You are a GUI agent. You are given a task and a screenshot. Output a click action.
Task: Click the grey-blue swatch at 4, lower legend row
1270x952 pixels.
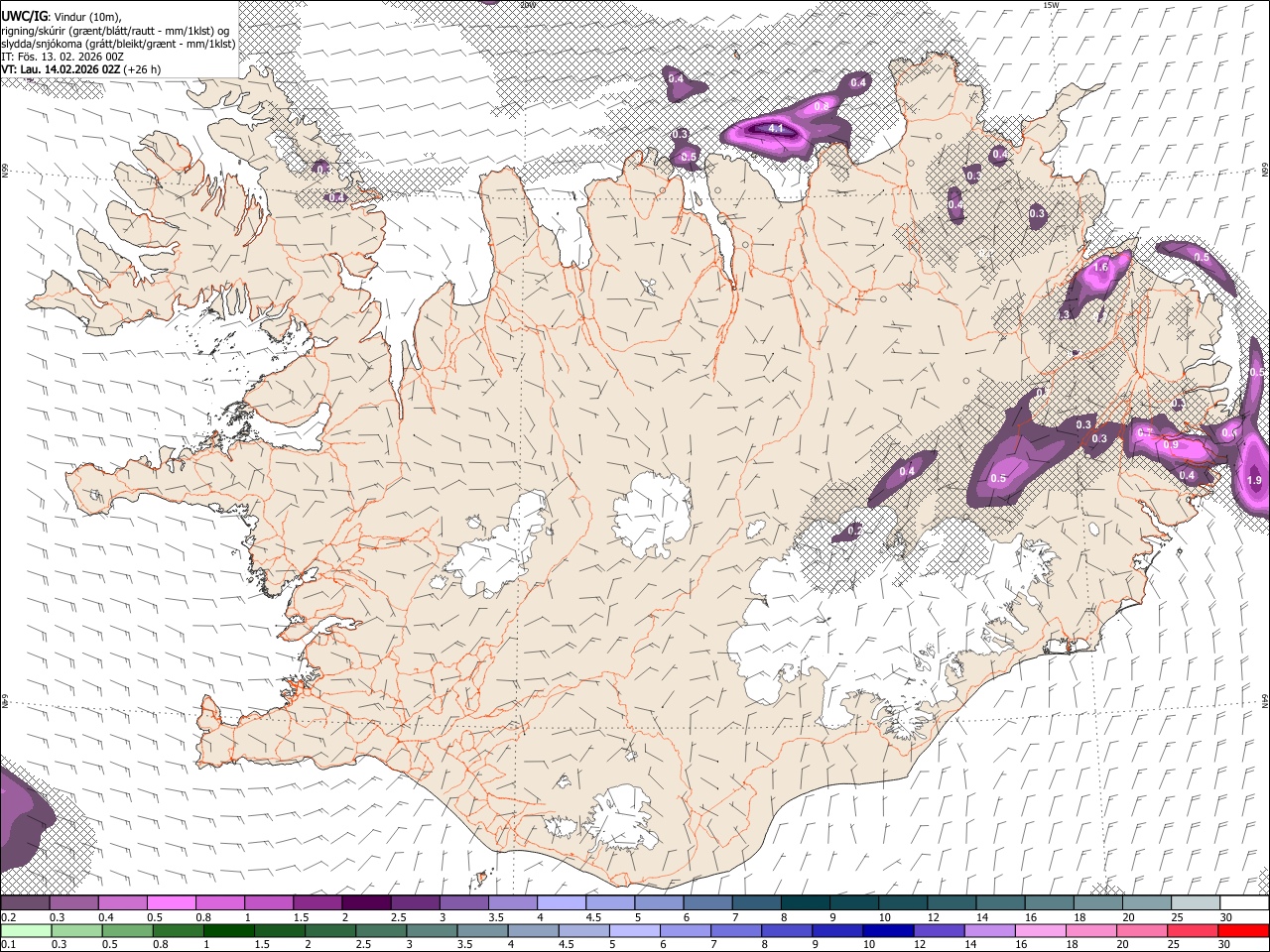pos(533,931)
